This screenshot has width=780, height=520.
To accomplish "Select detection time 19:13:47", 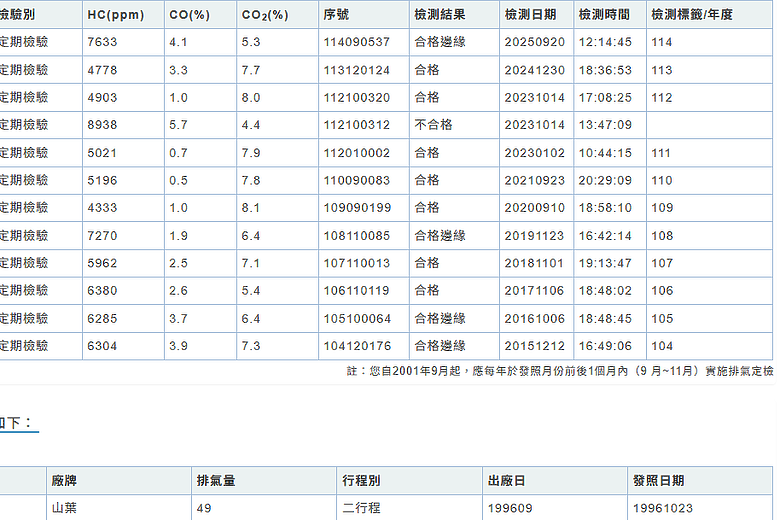I will coord(605,263).
